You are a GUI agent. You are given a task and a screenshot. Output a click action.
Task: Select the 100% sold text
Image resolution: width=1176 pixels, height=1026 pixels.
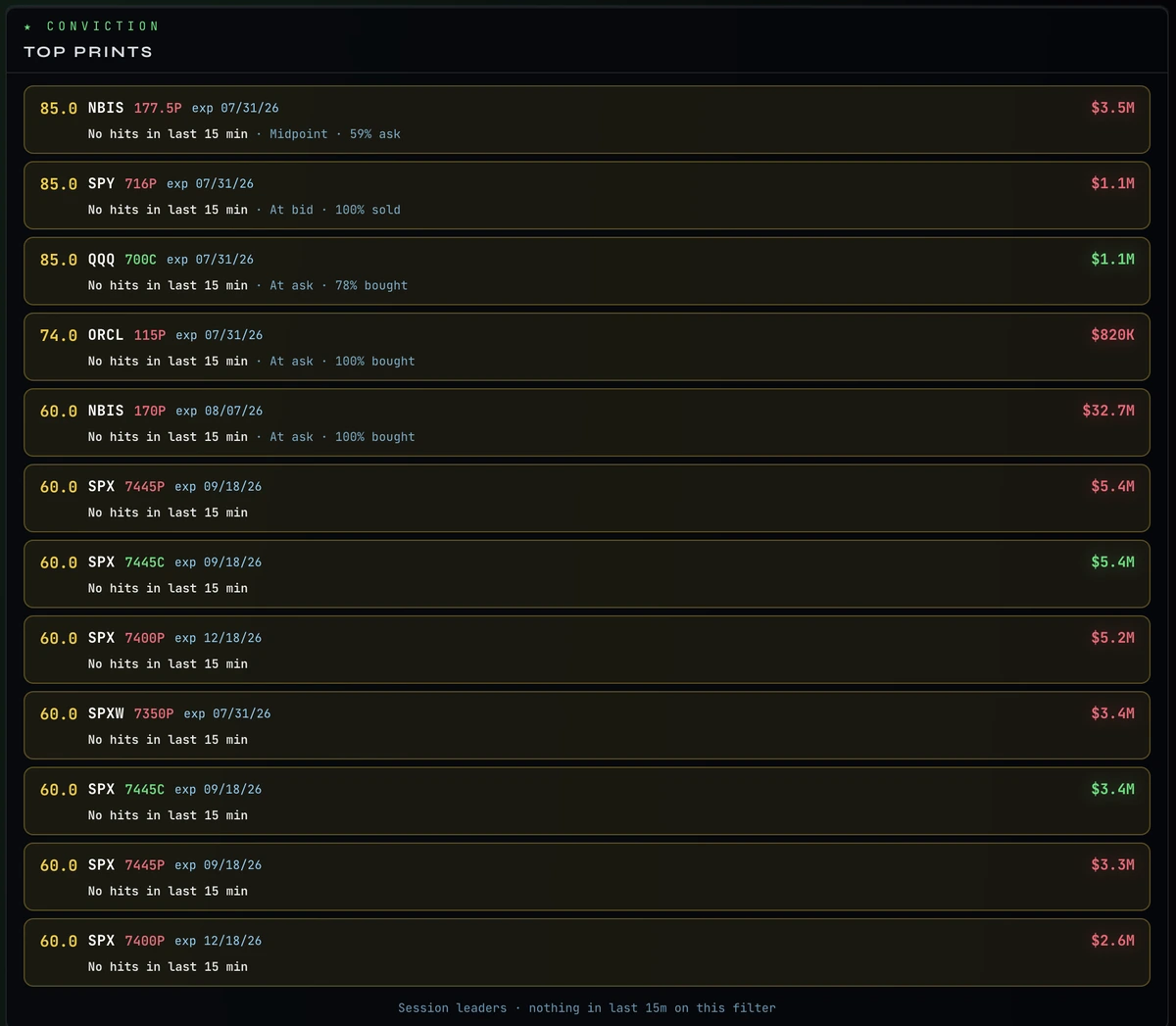(367, 210)
